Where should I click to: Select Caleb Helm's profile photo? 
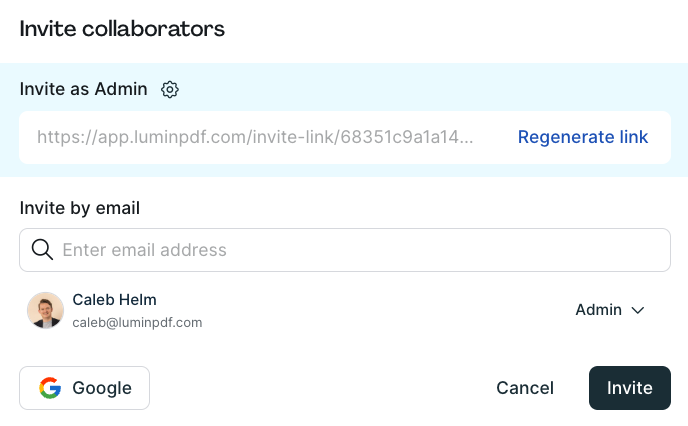click(46, 310)
